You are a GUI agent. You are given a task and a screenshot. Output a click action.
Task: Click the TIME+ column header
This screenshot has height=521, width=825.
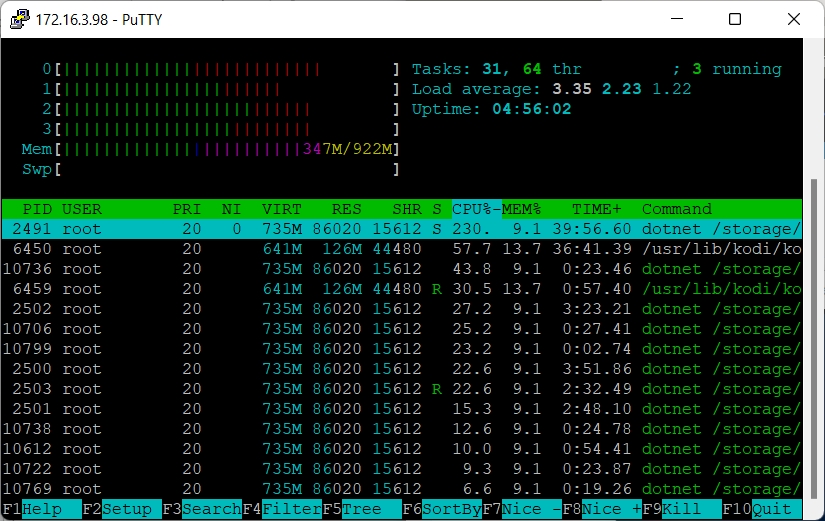click(596, 209)
